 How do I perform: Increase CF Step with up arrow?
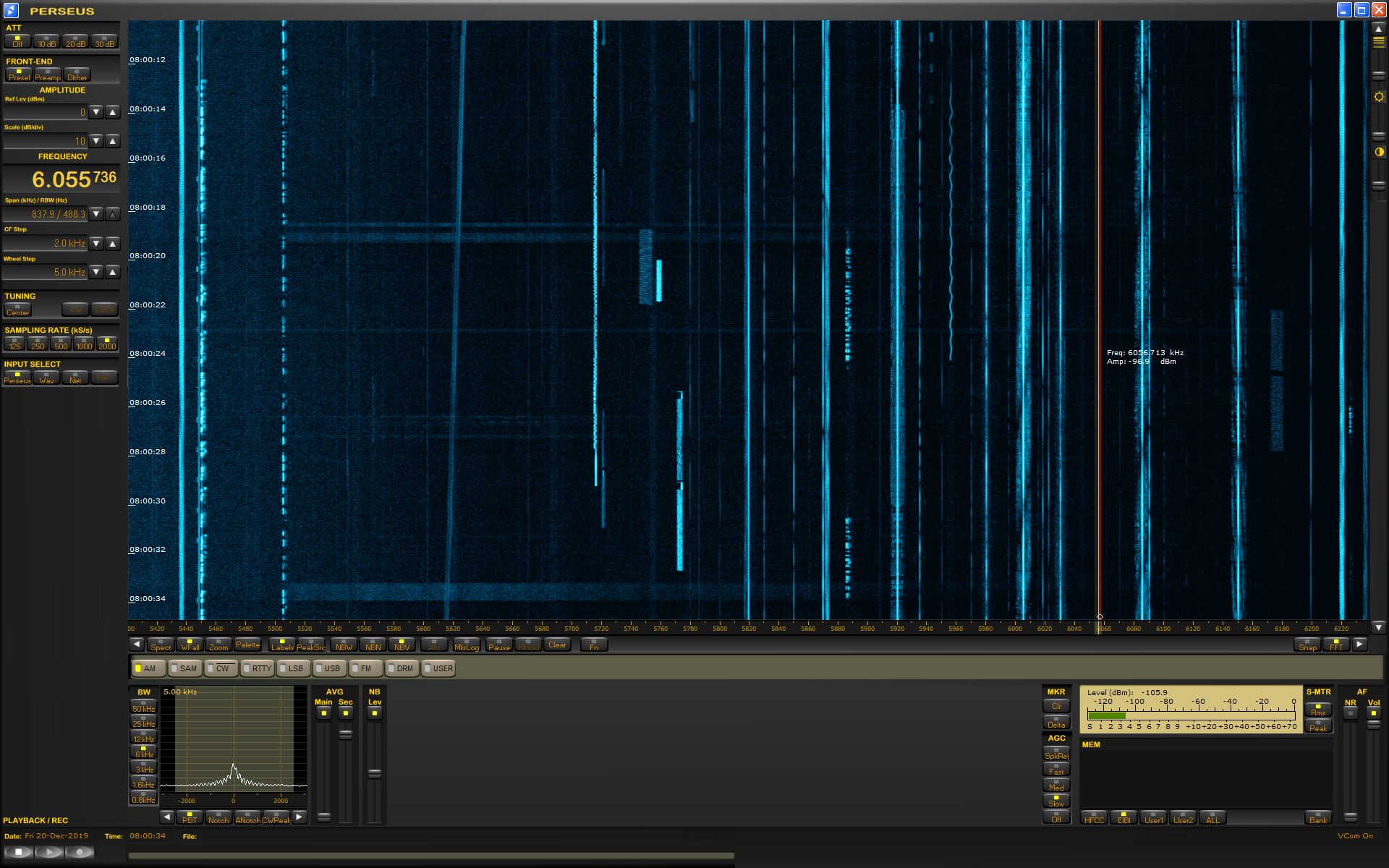(x=112, y=243)
